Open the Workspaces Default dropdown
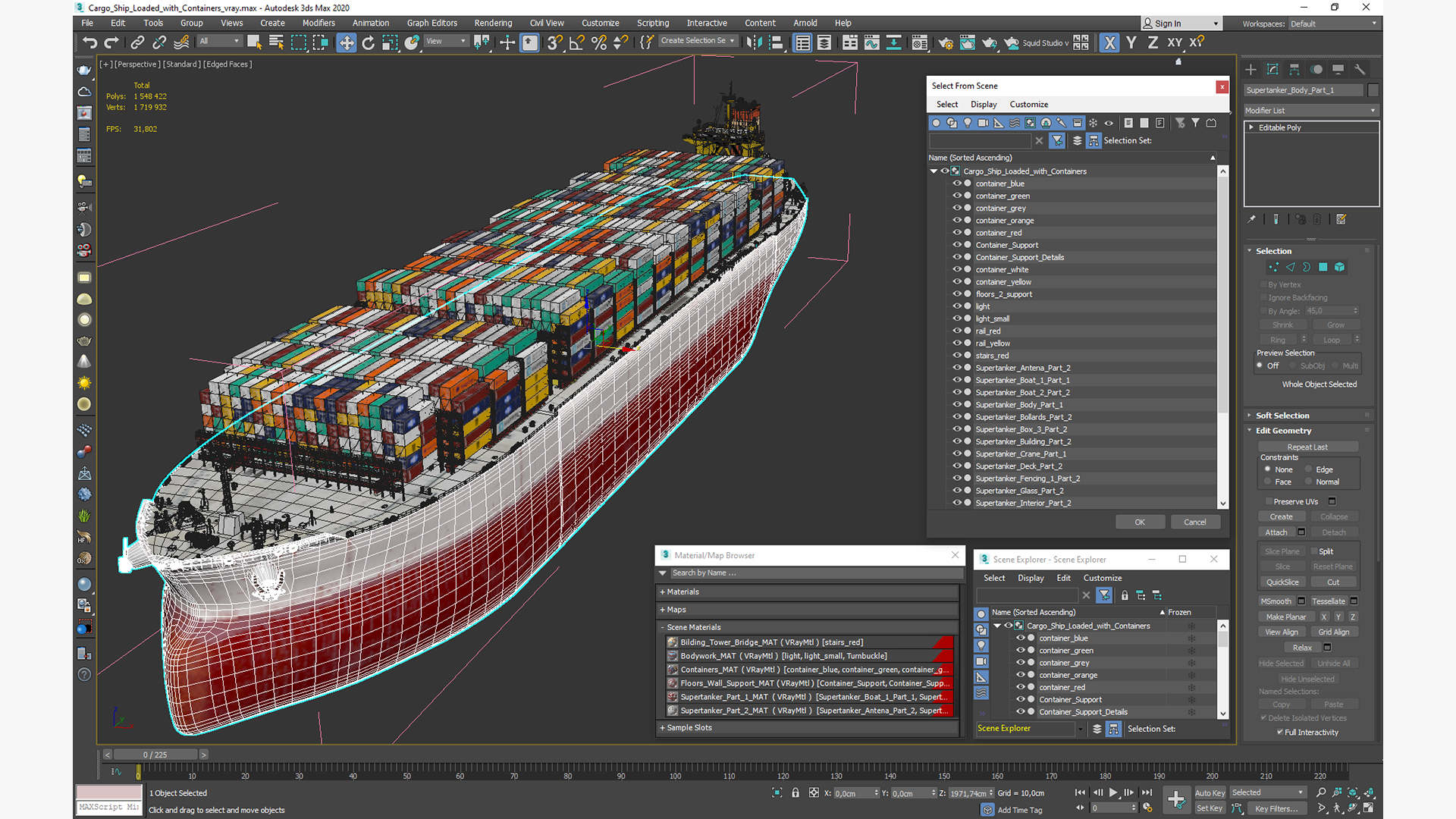 click(1333, 24)
